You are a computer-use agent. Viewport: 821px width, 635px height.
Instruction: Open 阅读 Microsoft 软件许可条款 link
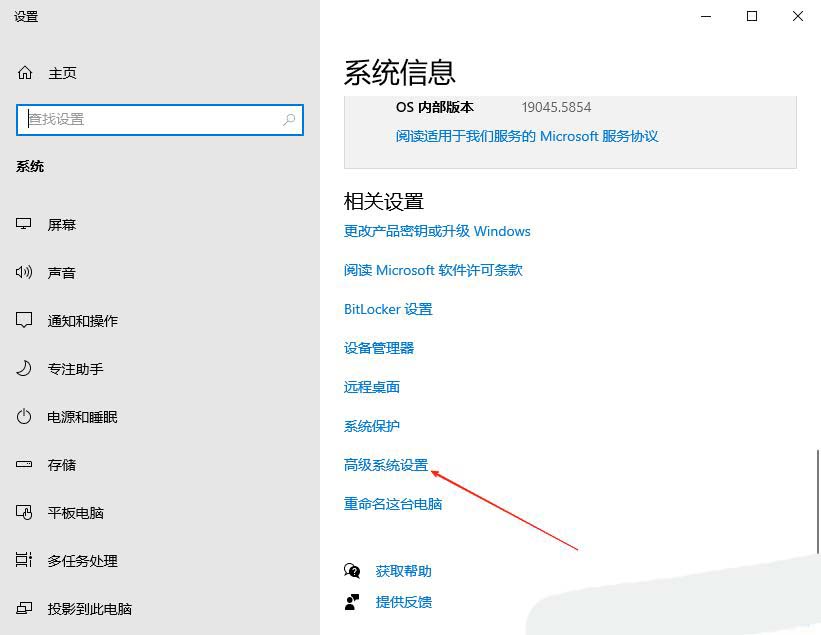pos(433,270)
